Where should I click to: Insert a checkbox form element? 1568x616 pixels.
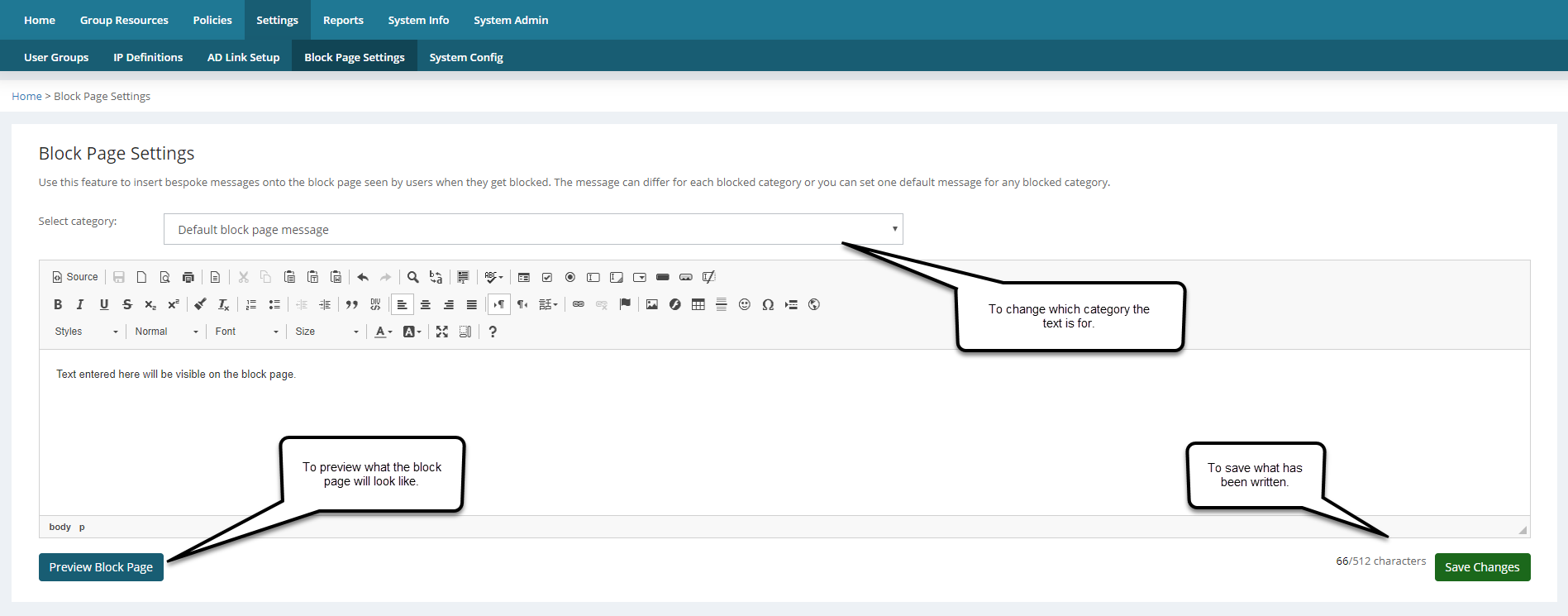[x=547, y=277]
